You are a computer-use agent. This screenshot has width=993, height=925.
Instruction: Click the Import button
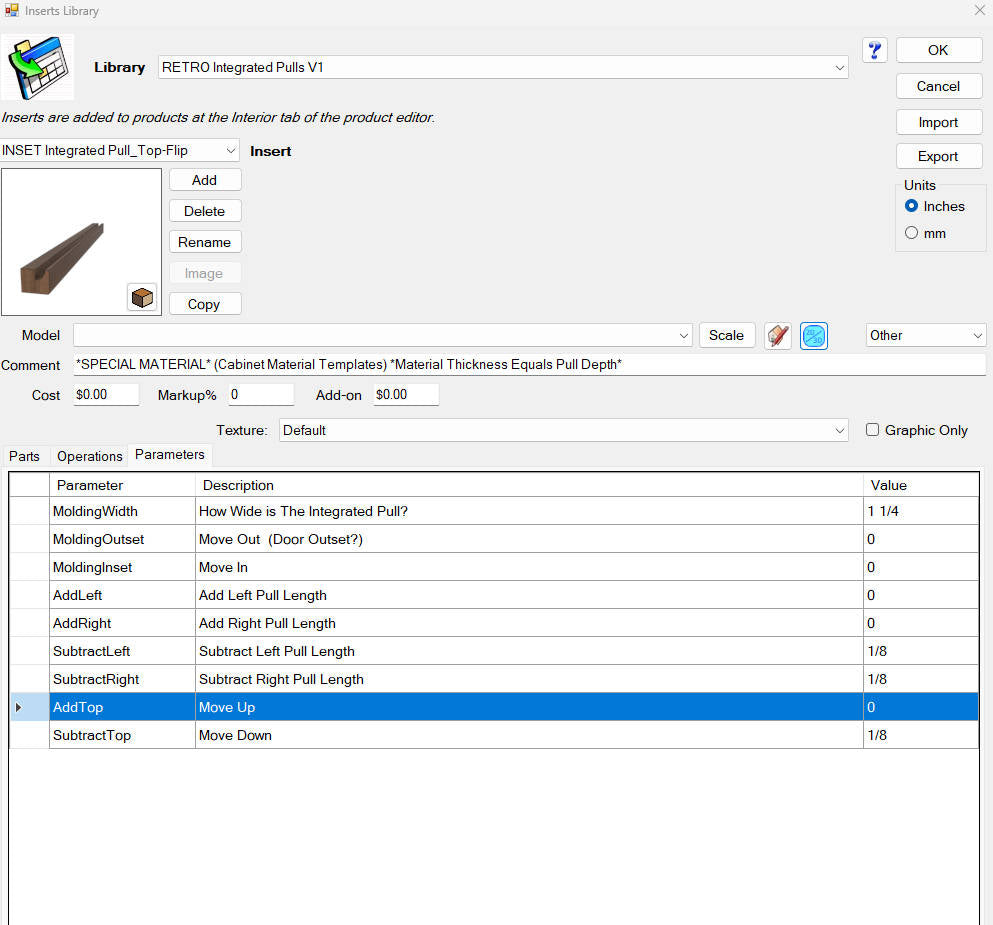point(939,122)
